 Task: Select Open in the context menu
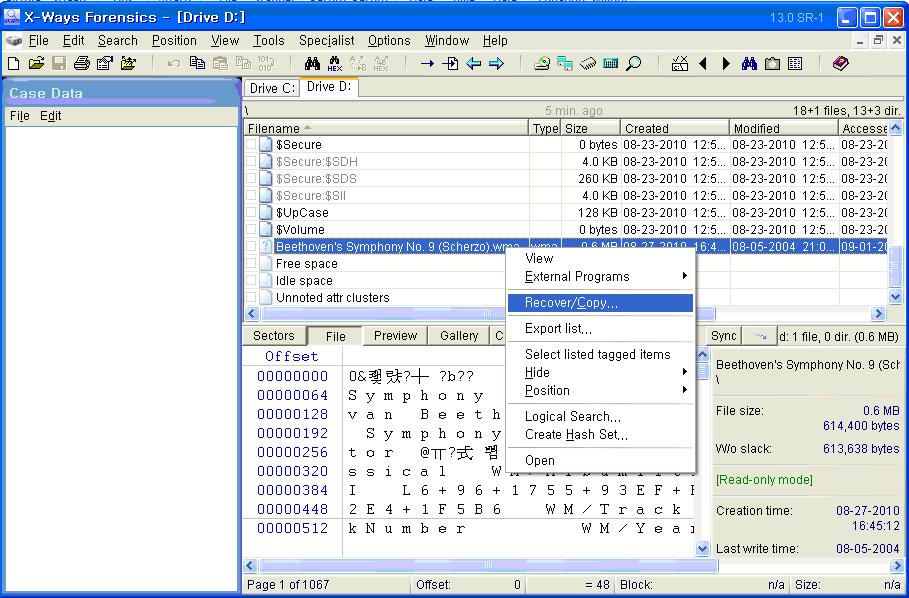coord(600,461)
